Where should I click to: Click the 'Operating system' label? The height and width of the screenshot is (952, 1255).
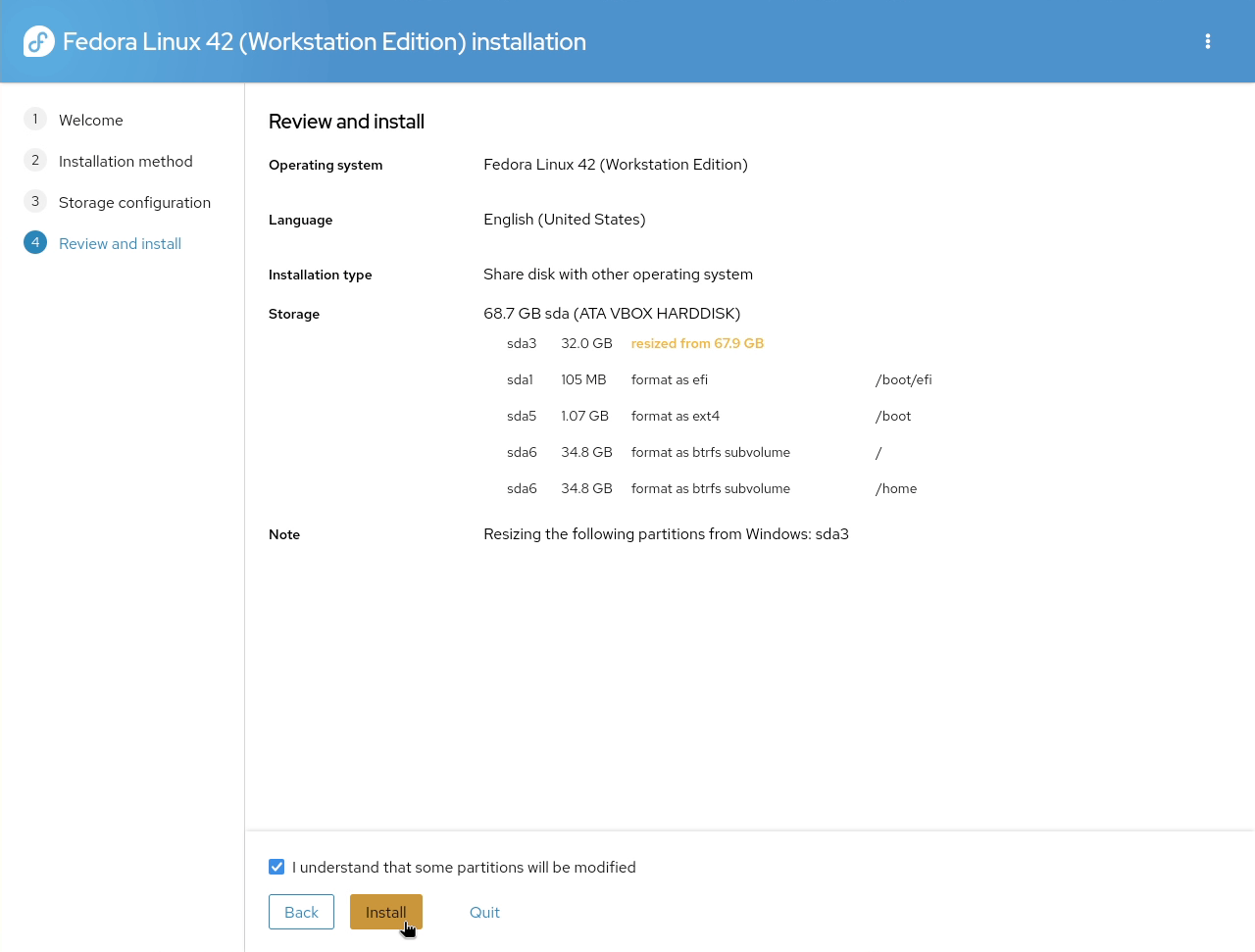326,165
